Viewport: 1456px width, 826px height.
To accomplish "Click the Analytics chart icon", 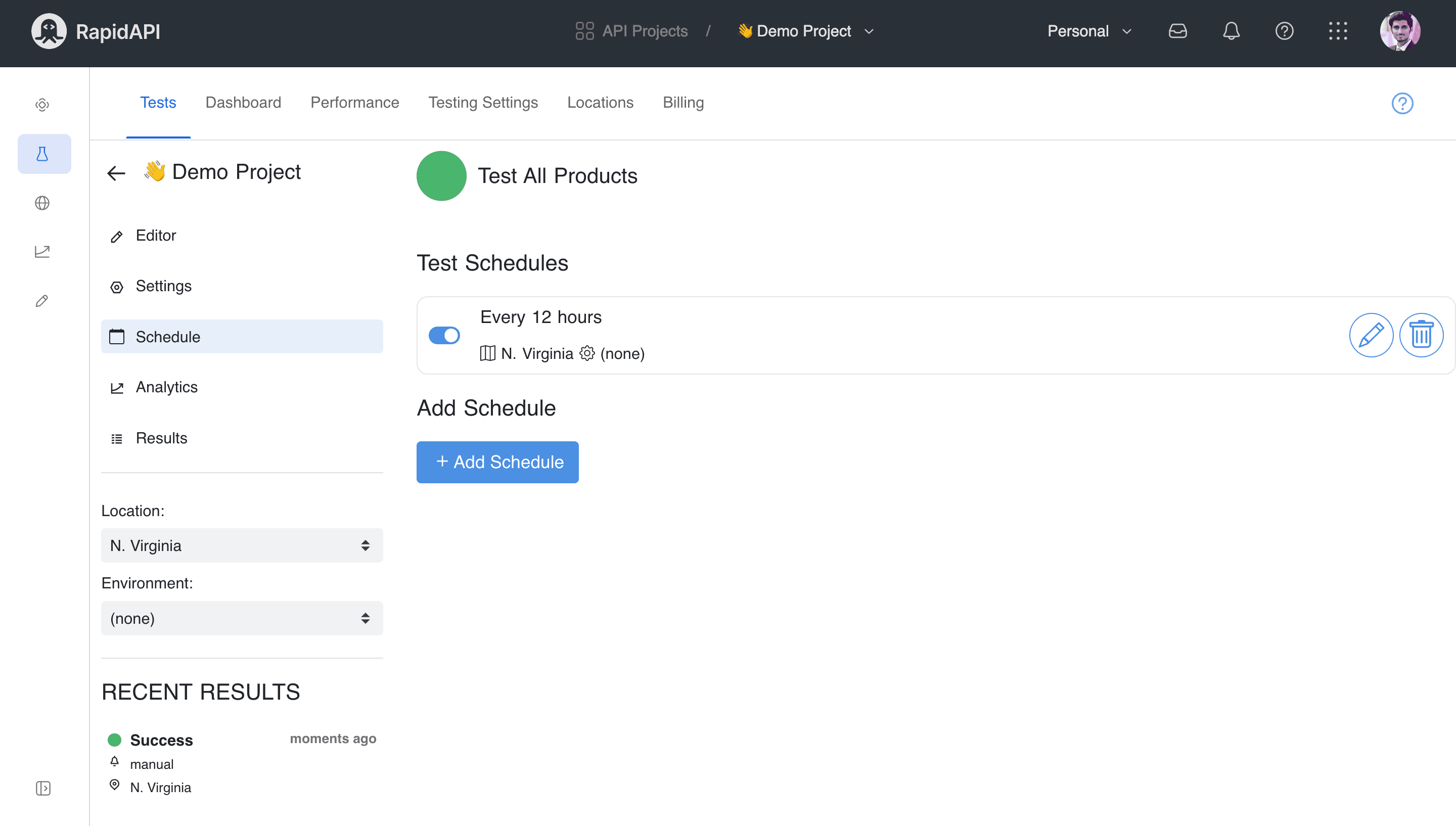I will (117, 388).
